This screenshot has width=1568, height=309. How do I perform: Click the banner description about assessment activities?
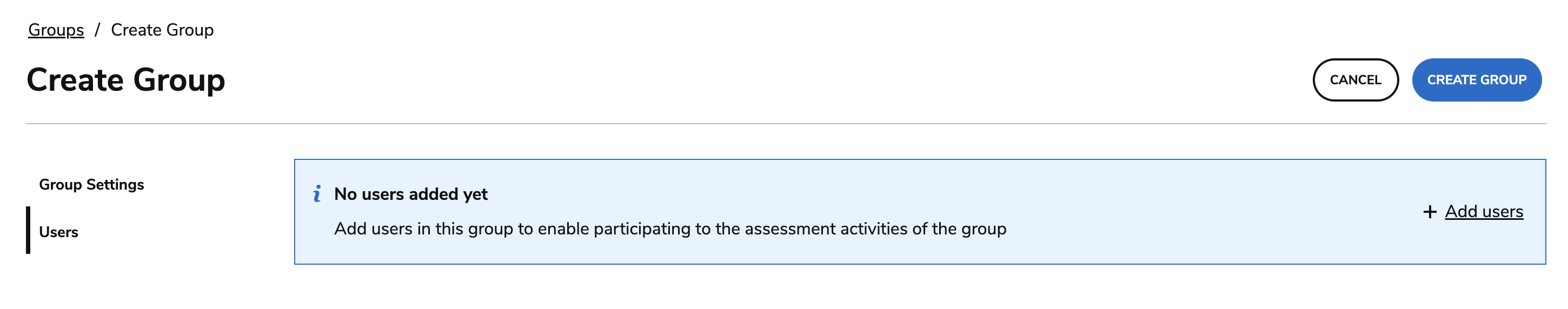pos(669,229)
